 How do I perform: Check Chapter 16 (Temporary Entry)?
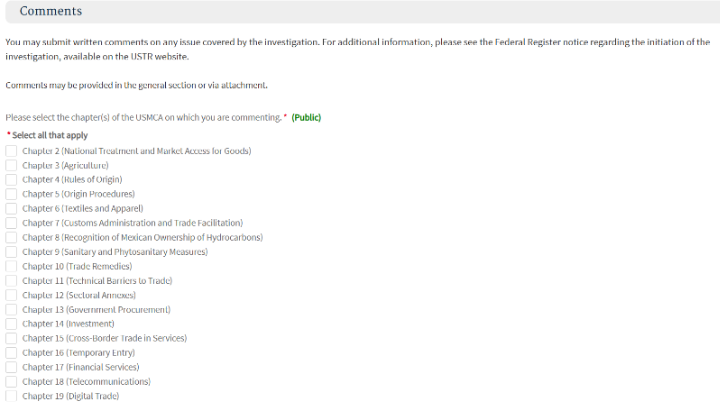coord(11,353)
